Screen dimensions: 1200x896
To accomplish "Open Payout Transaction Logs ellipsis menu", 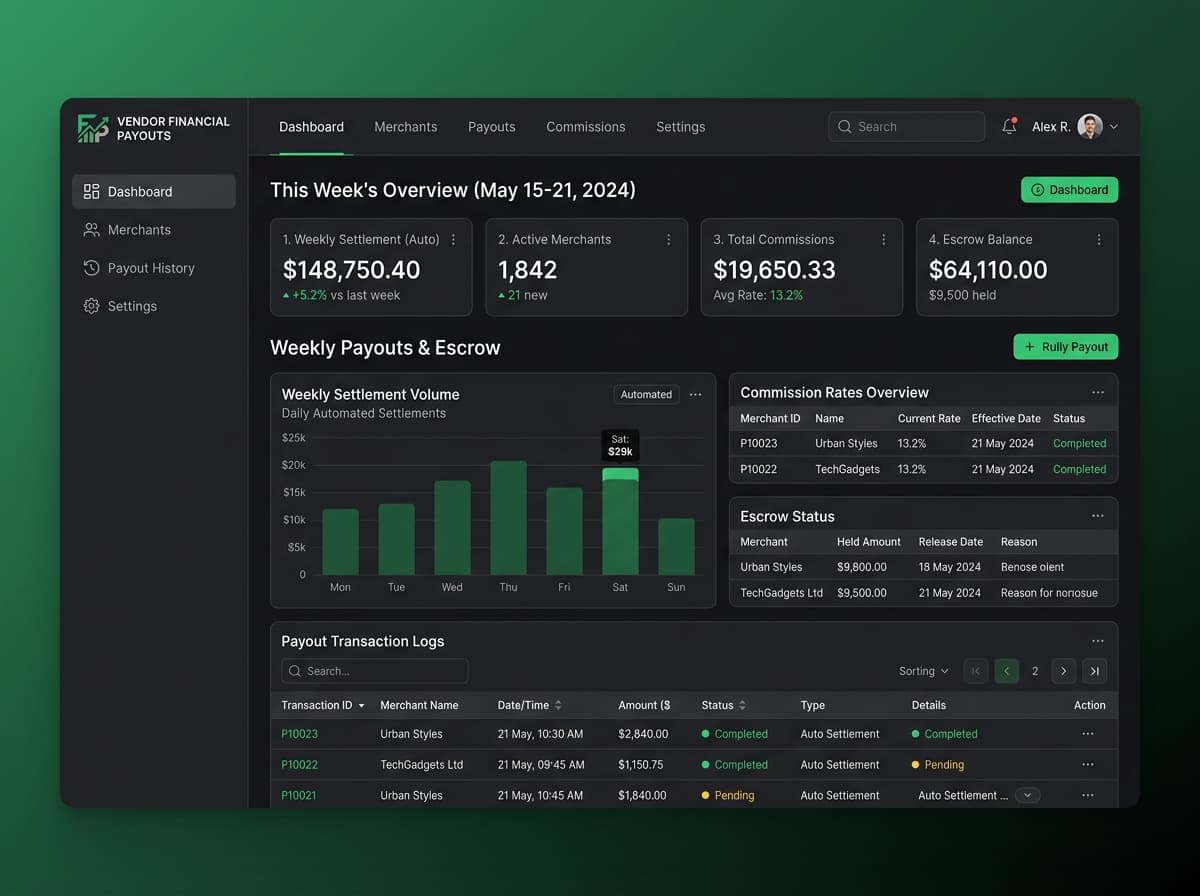I will coord(1098,641).
